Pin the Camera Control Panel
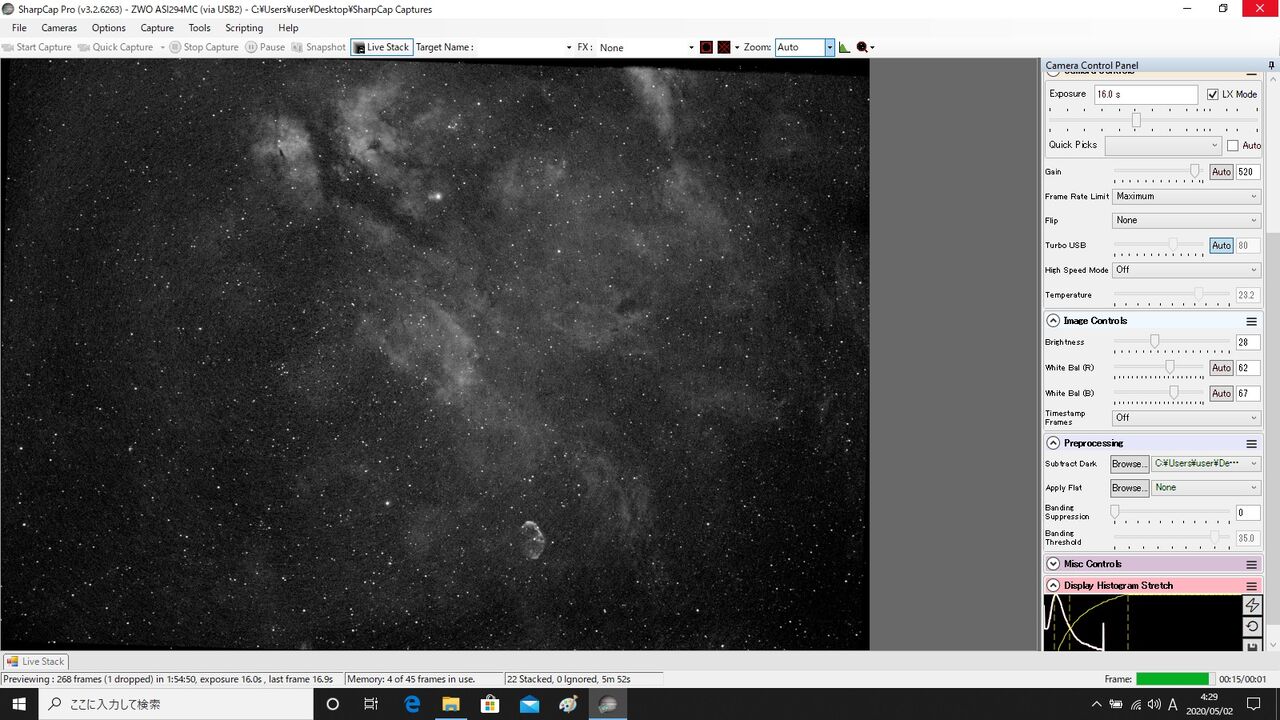Image resolution: width=1280 pixels, height=720 pixels. [1272, 66]
